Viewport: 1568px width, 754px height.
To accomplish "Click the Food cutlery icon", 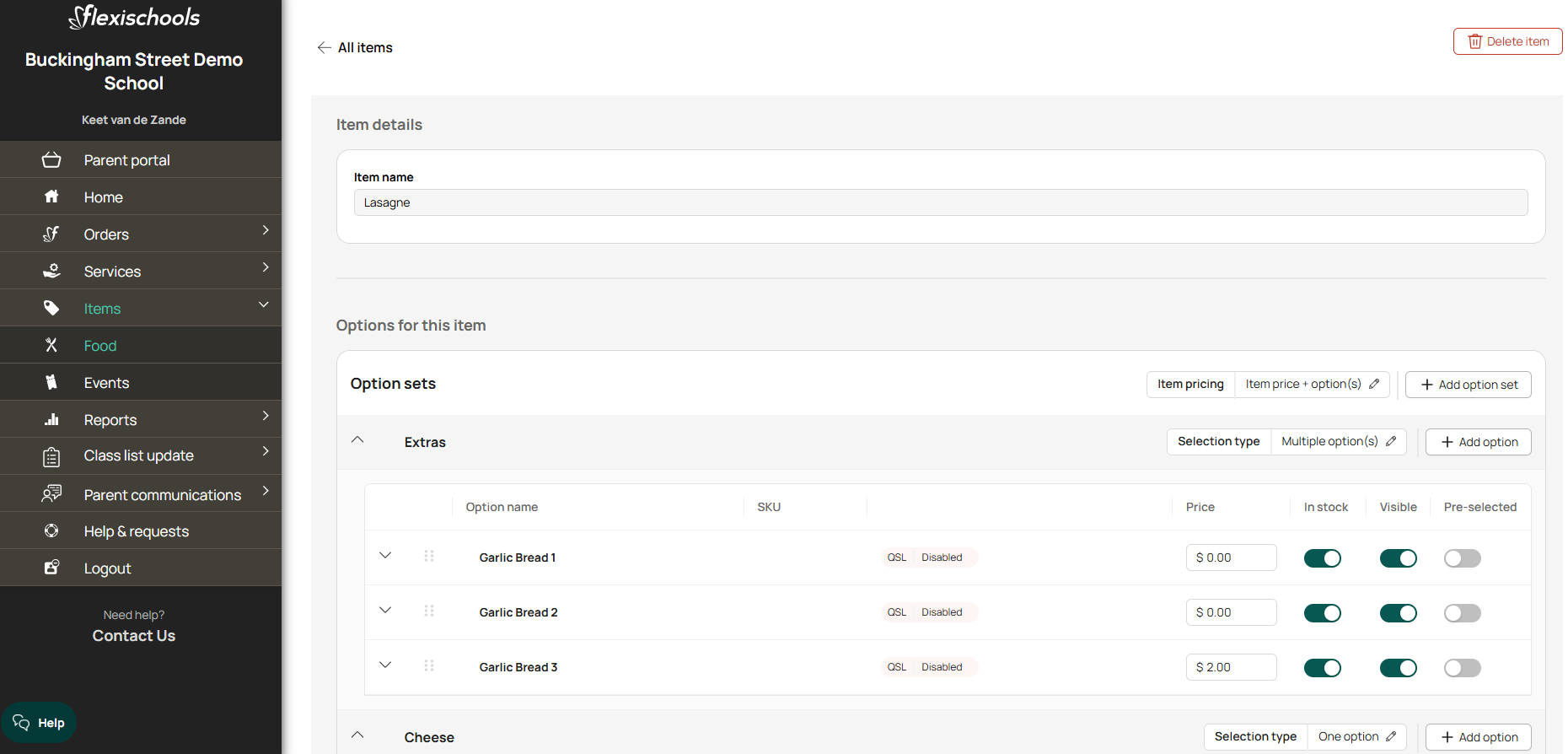I will tap(51, 345).
